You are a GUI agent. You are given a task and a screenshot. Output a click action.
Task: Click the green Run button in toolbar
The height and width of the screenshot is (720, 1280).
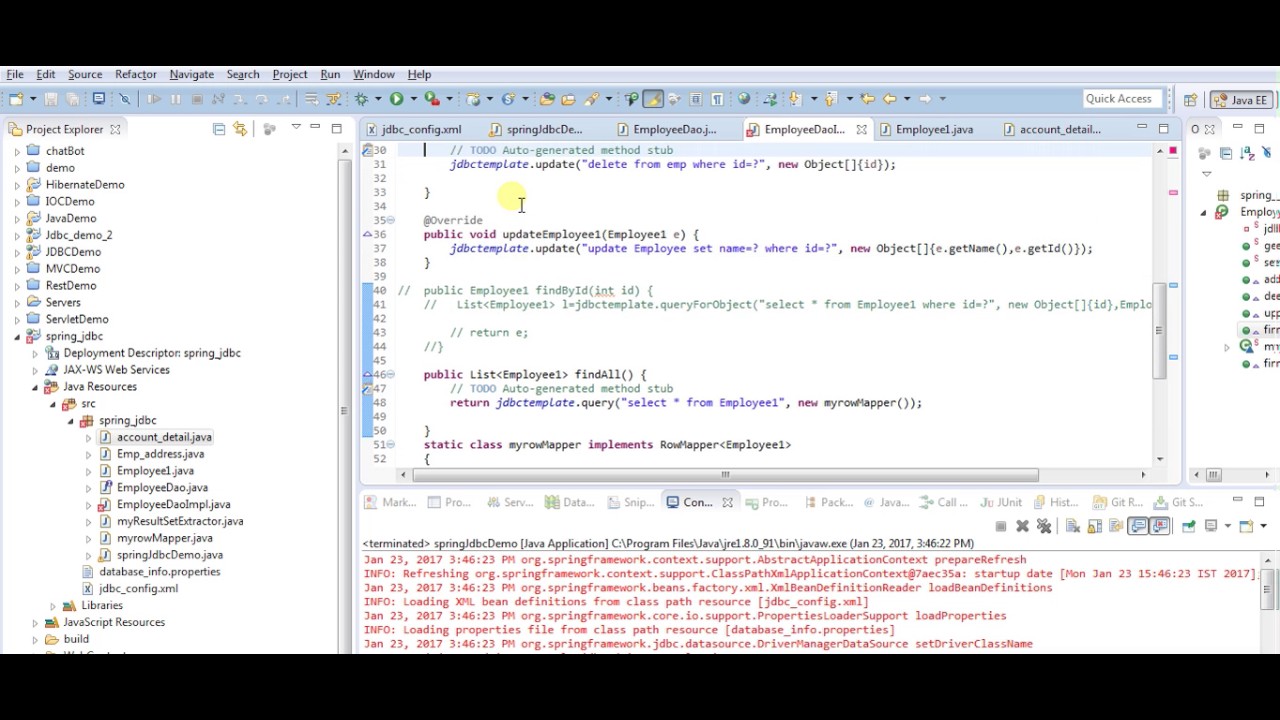point(397,99)
